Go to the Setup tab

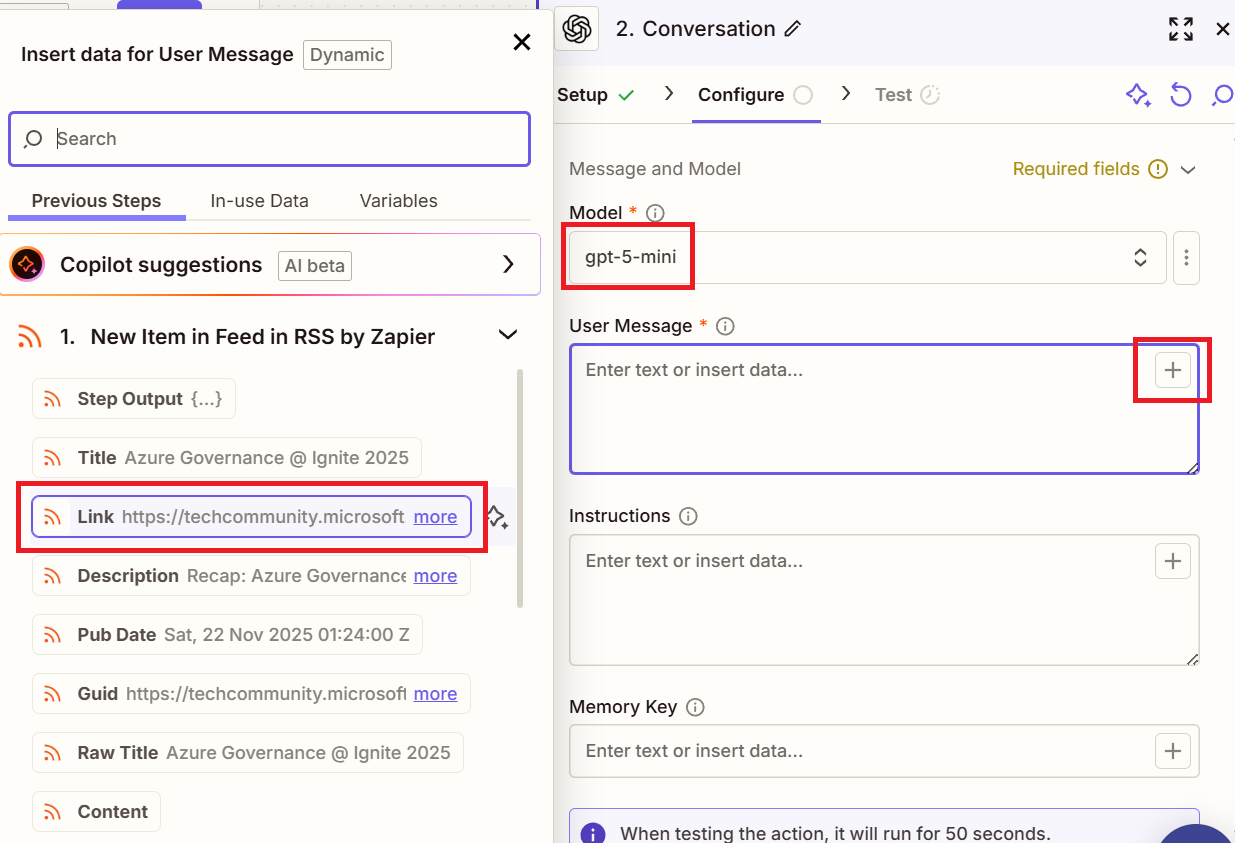596,95
